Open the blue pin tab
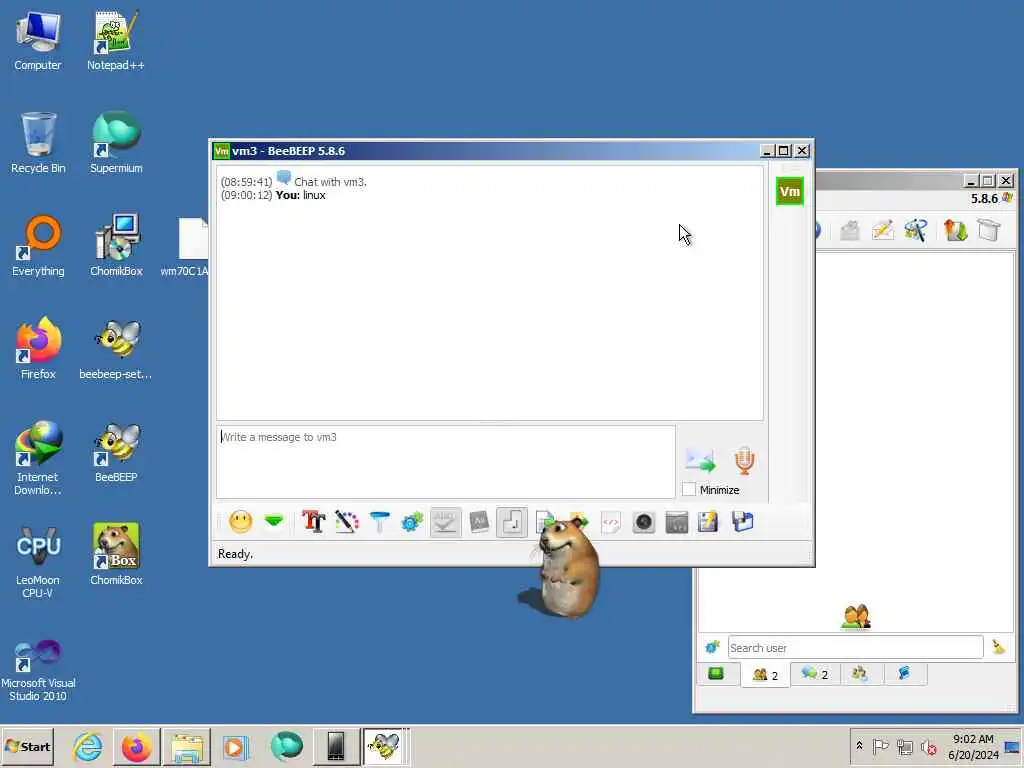1024x768 pixels. [904, 674]
